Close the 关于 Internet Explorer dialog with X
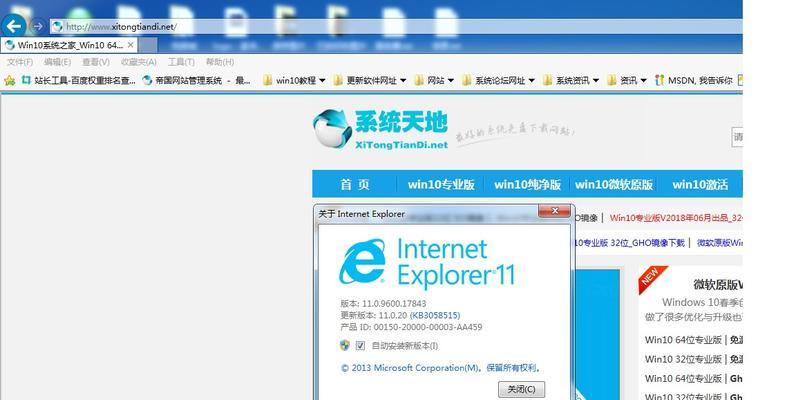The height and width of the screenshot is (400, 796). [x=554, y=211]
